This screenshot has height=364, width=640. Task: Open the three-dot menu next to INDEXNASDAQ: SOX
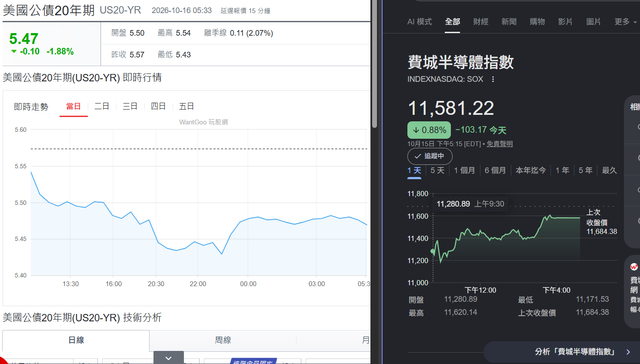coord(493,79)
